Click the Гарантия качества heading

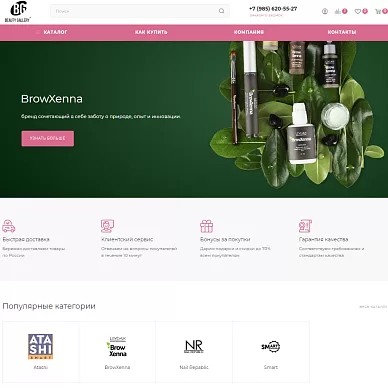tap(323, 239)
